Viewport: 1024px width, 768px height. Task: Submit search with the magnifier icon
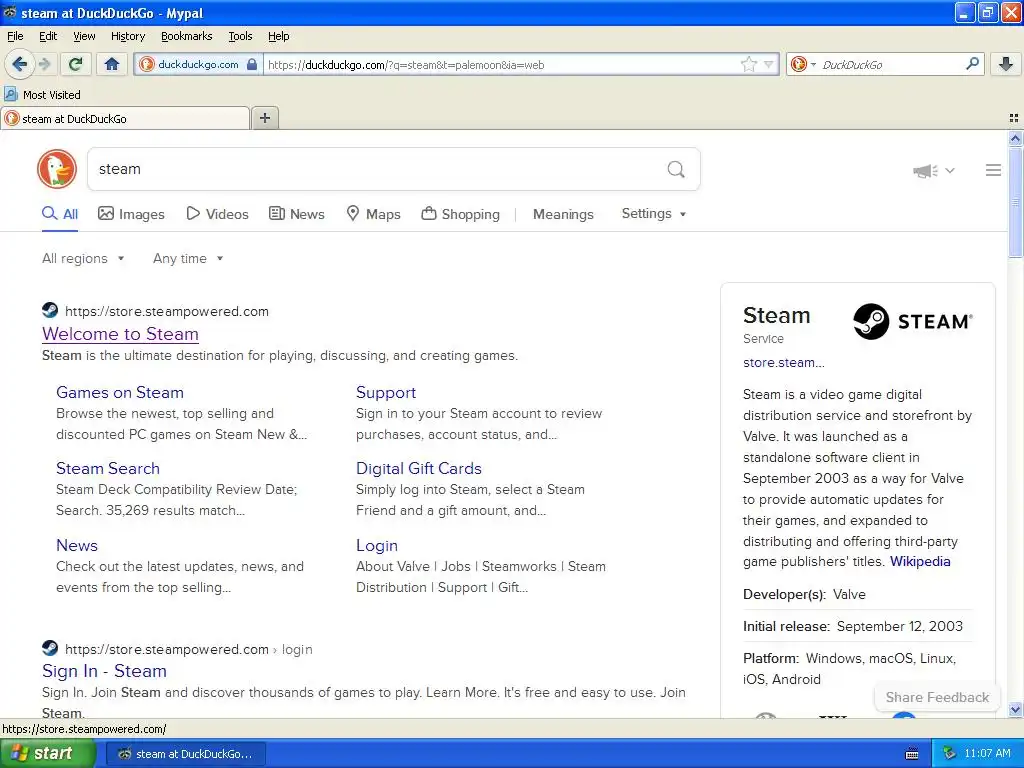point(676,170)
